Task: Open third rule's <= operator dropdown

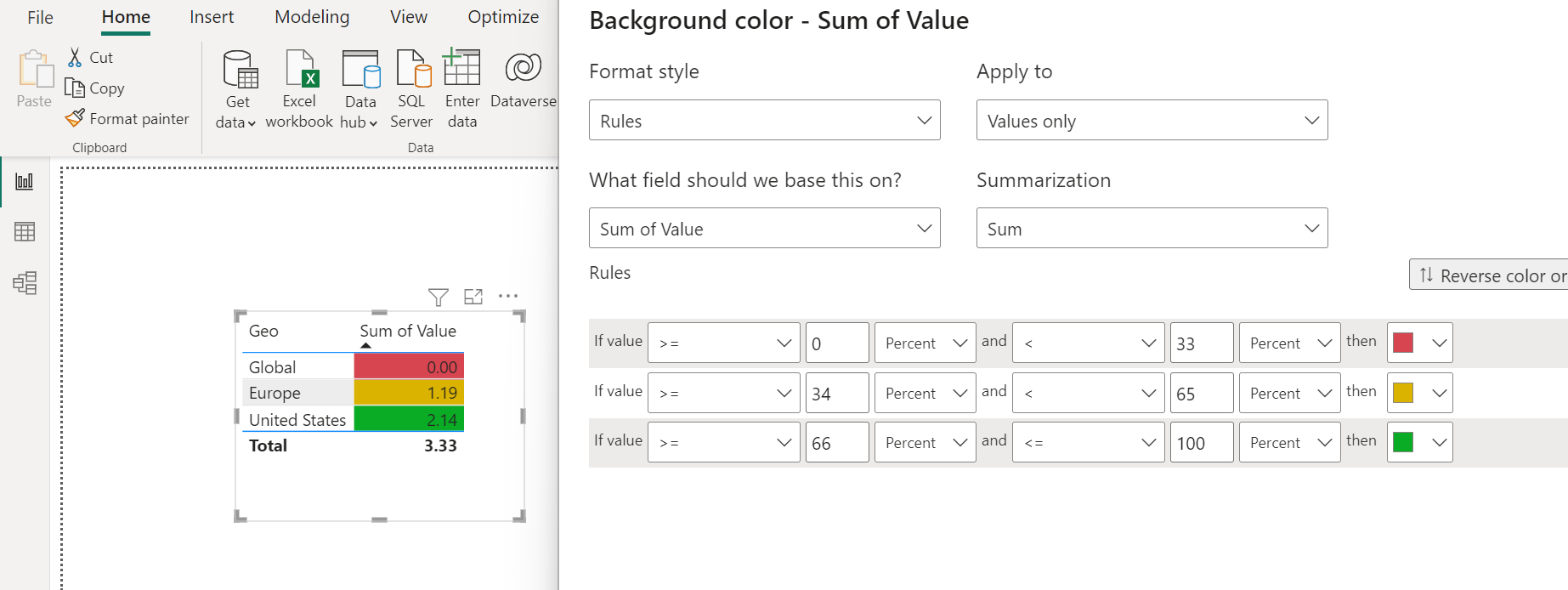Action: tap(1089, 442)
